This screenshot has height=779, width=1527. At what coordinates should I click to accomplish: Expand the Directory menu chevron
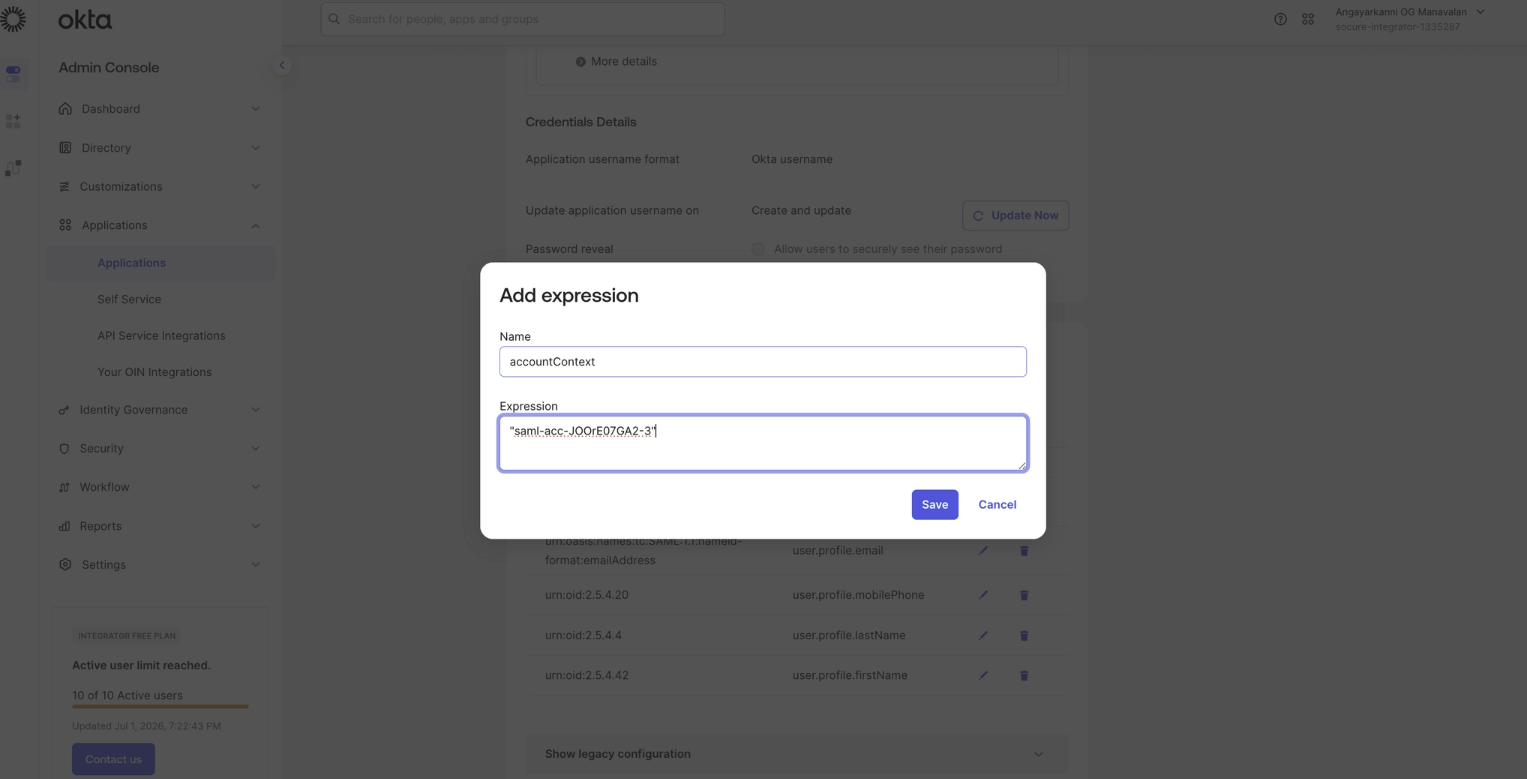(255, 148)
